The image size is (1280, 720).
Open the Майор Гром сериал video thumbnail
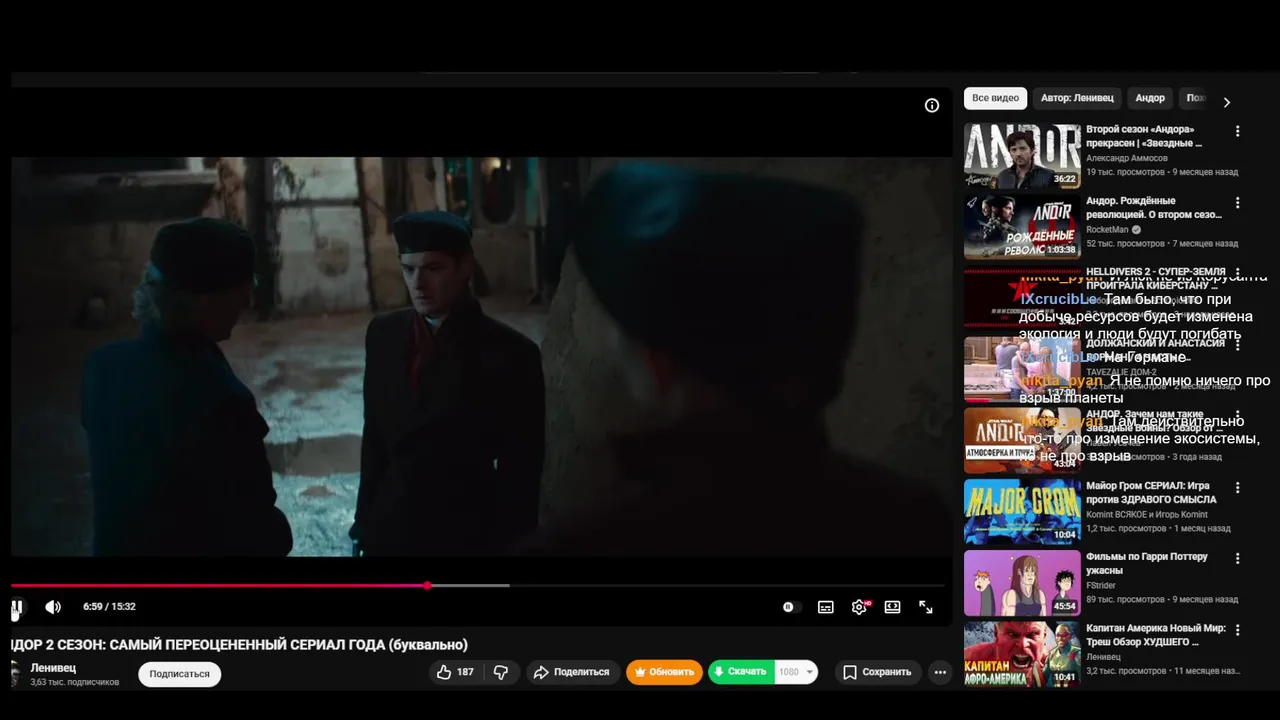click(1022, 512)
